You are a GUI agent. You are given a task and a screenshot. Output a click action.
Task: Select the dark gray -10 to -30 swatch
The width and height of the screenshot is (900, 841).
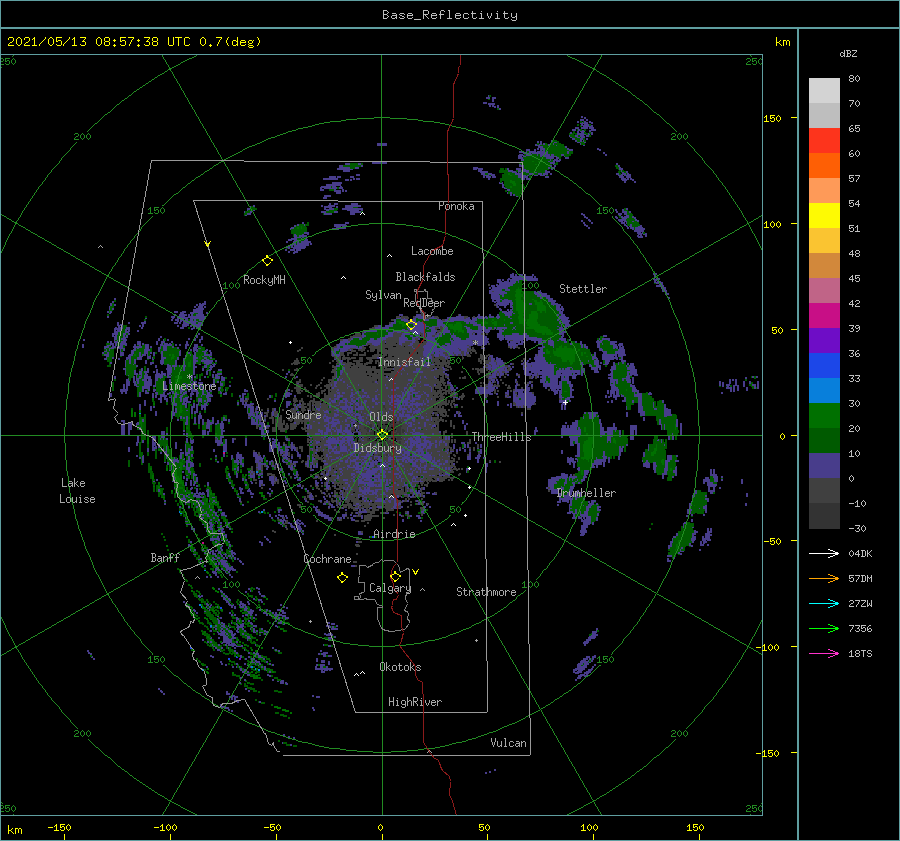(x=824, y=516)
